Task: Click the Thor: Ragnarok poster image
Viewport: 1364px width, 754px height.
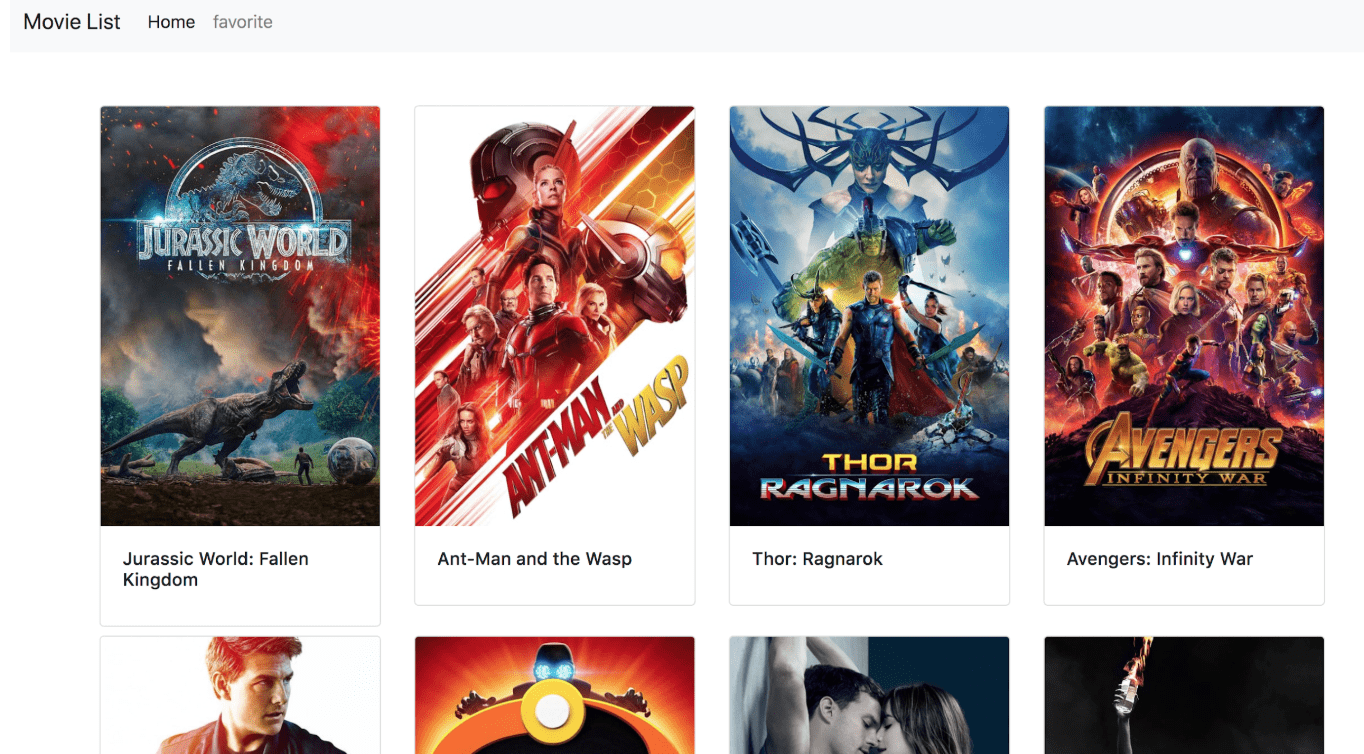Action: [x=869, y=316]
